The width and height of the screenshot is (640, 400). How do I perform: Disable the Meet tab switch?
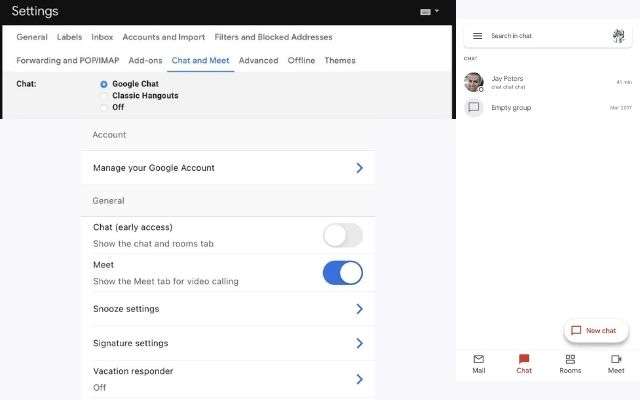click(343, 273)
